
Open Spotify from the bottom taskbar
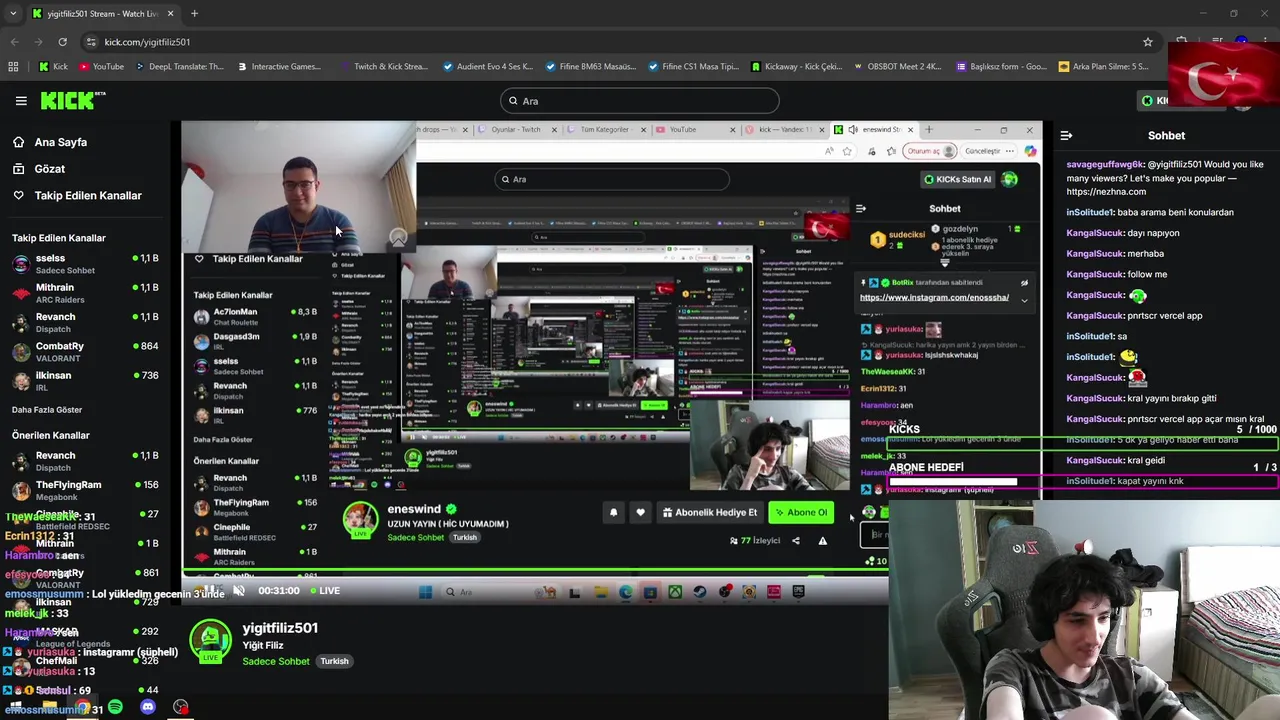115,707
